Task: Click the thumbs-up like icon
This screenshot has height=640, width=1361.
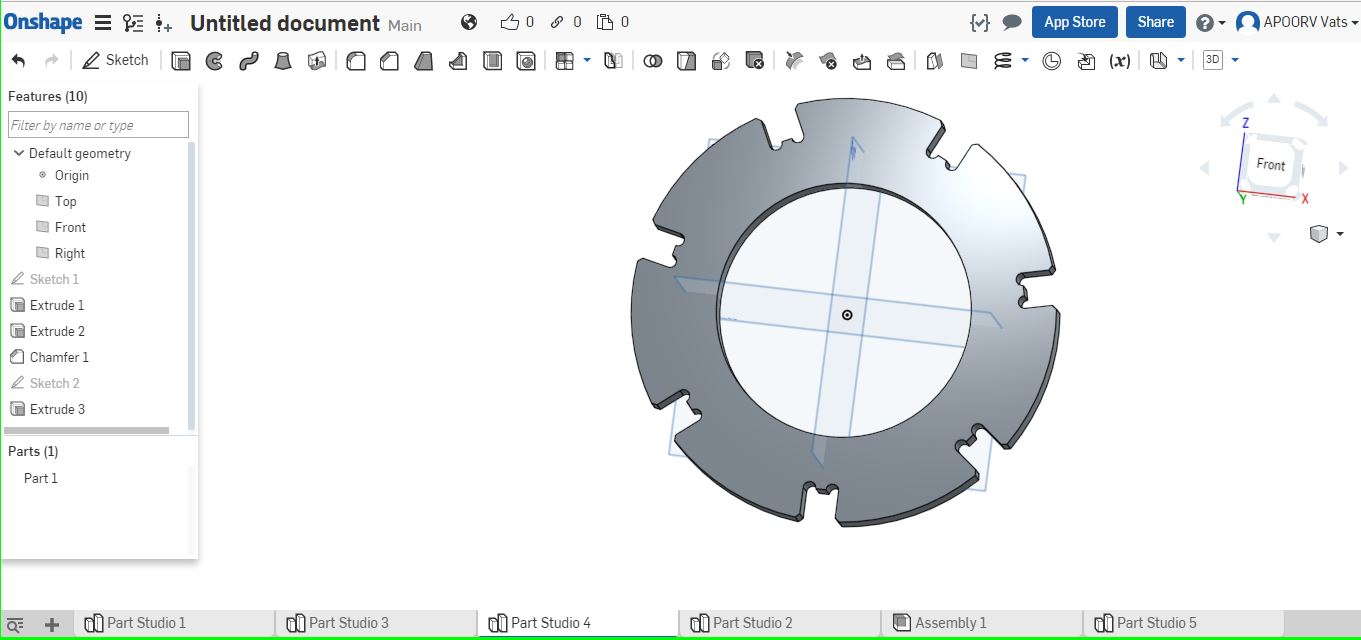Action: (509, 22)
